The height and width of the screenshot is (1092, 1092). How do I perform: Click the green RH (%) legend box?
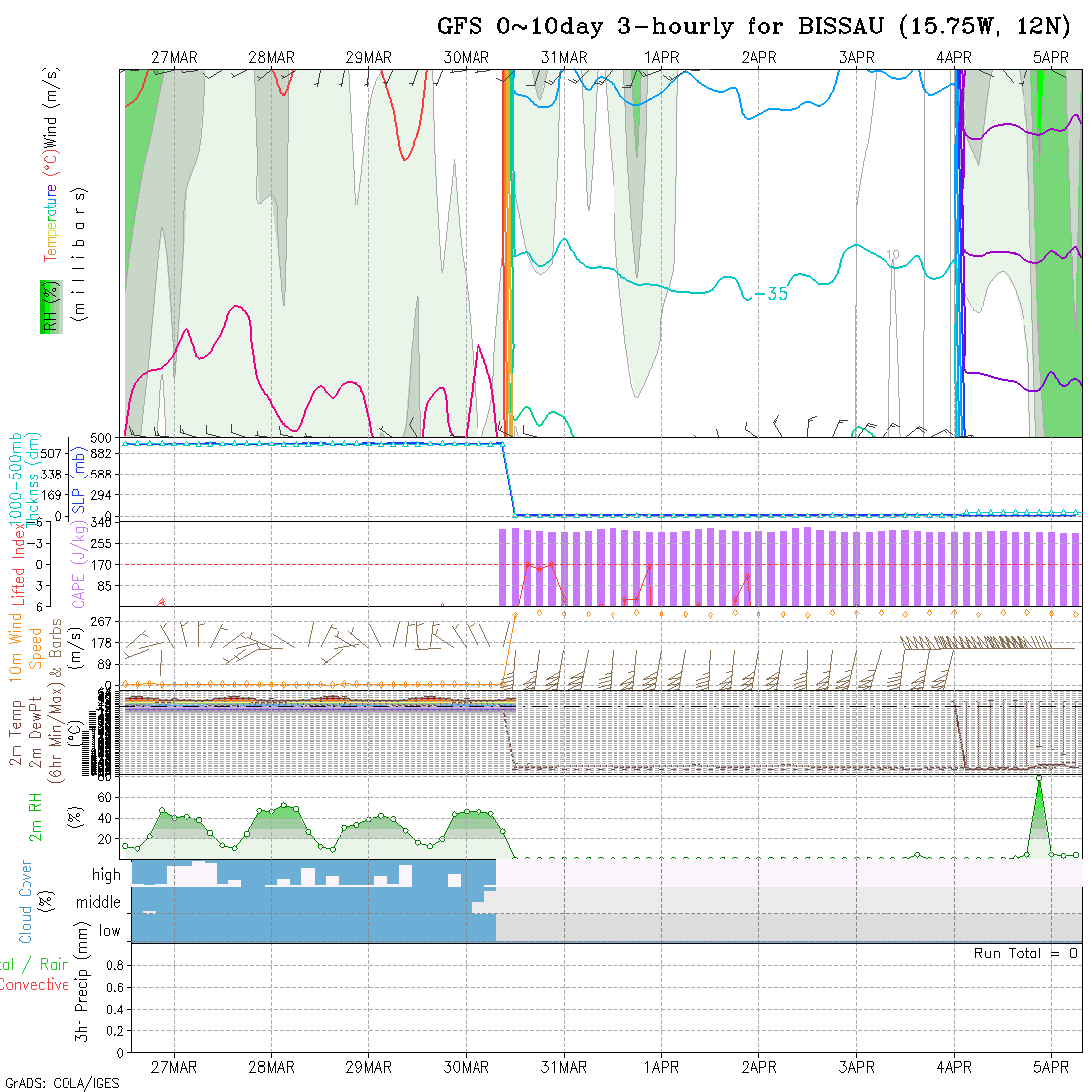click(x=47, y=306)
